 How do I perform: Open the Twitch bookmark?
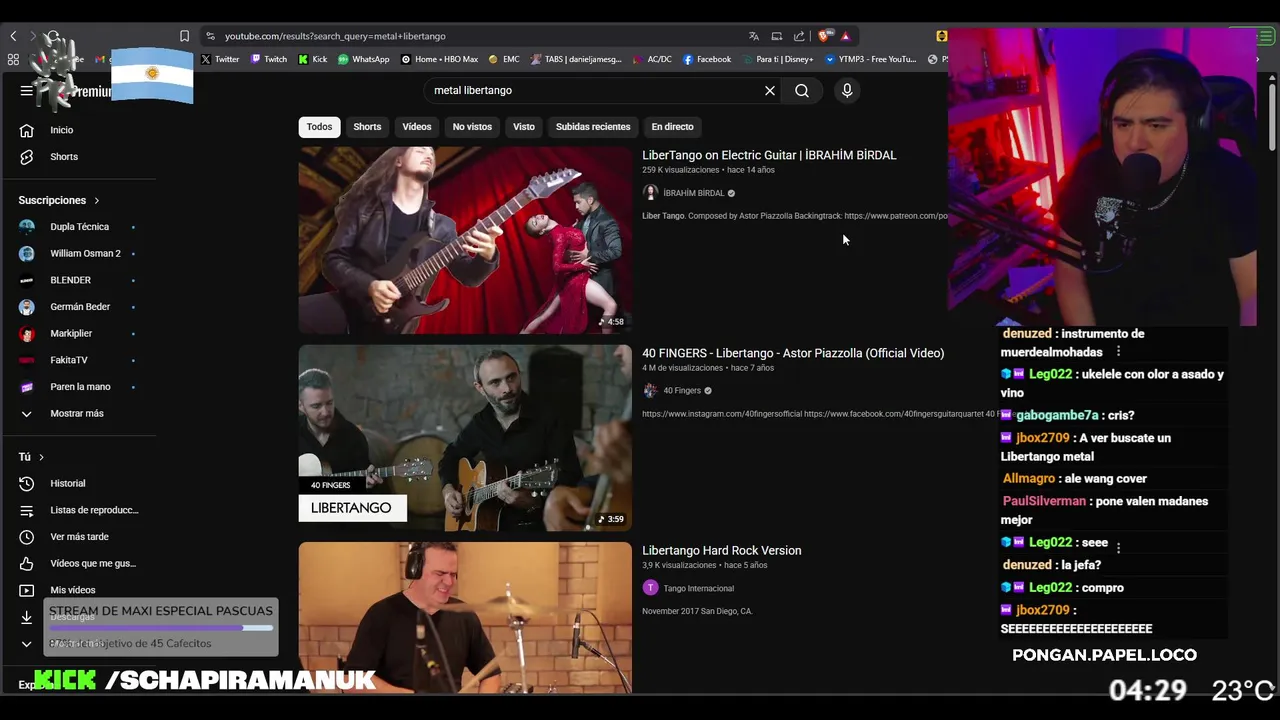click(x=269, y=59)
